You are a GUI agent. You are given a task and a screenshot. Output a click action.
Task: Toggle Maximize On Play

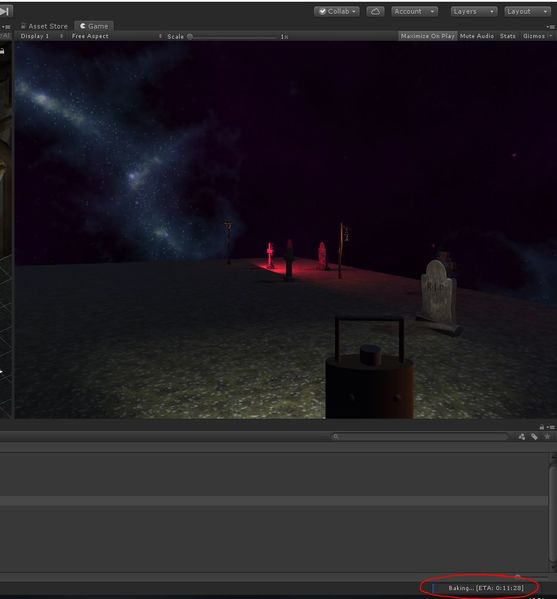coord(427,36)
